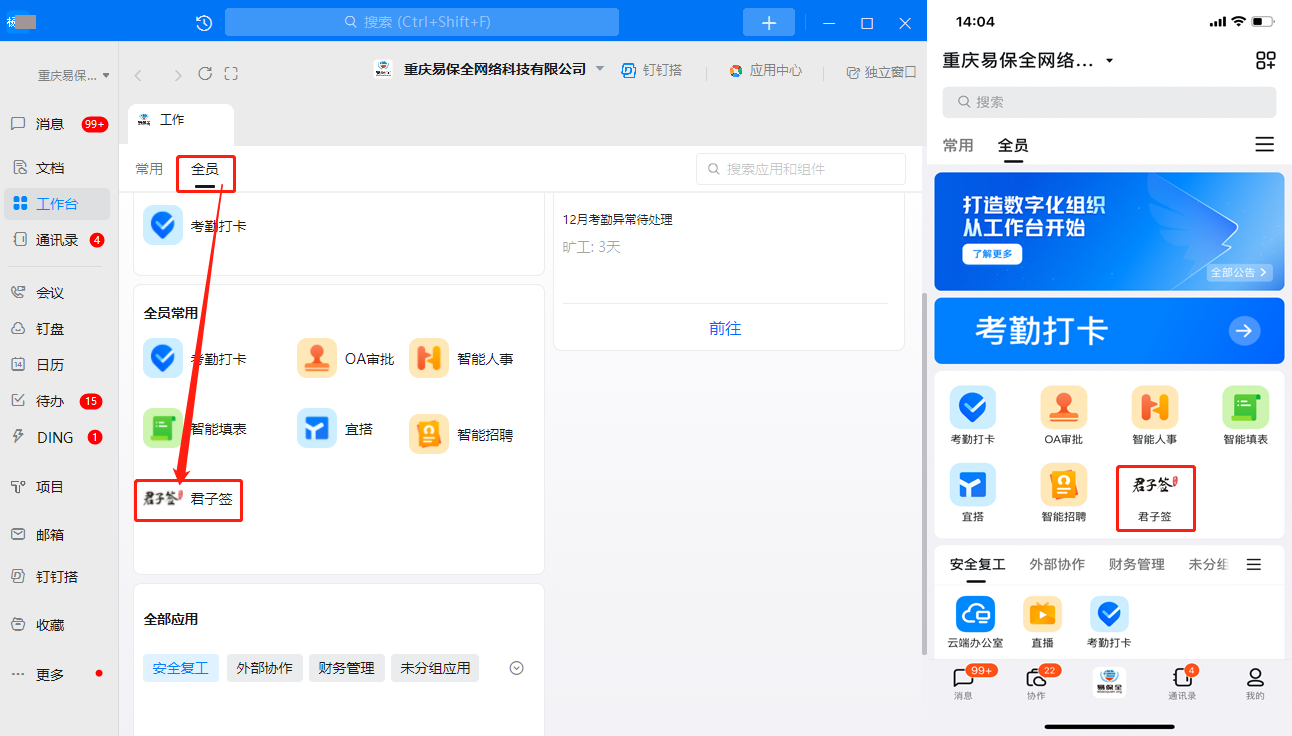The width and height of the screenshot is (1292, 736).
Task: Click the plus button in desktop title bar
Action: [769, 22]
